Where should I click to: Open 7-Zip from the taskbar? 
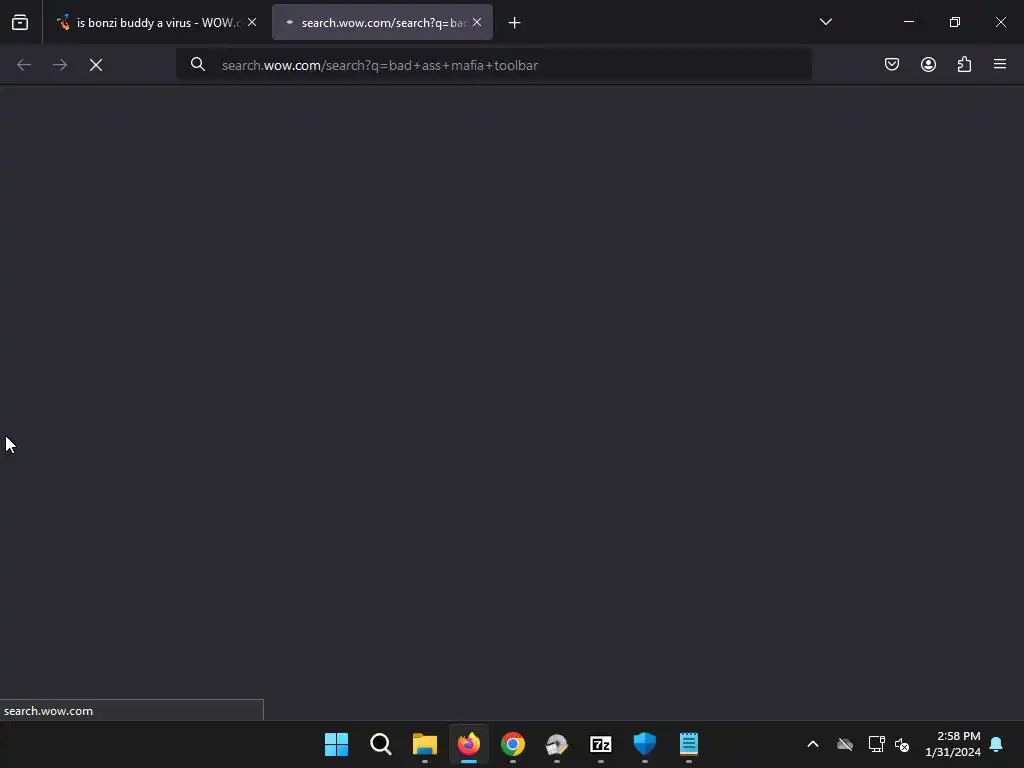coord(601,744)
